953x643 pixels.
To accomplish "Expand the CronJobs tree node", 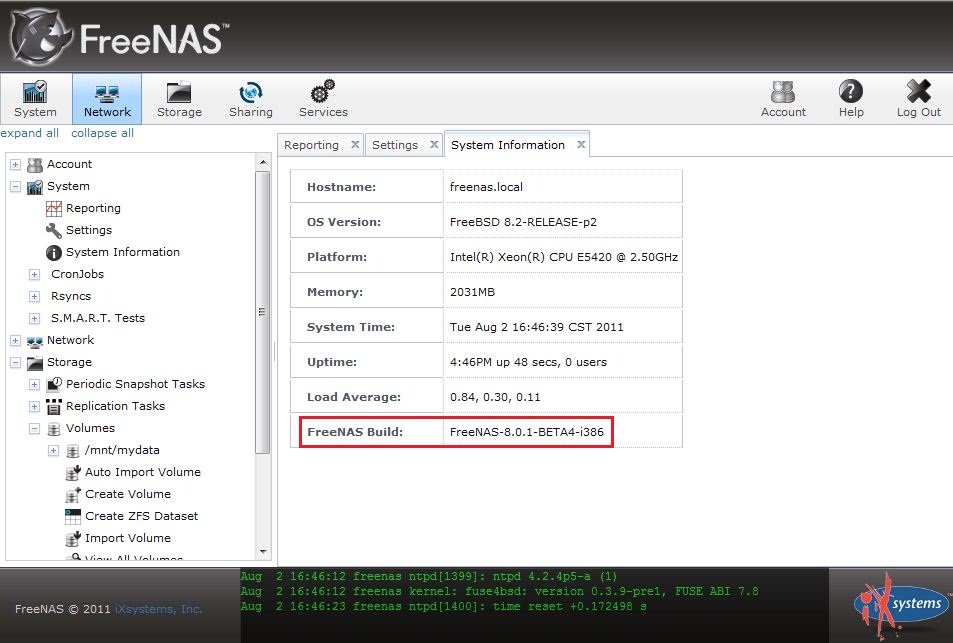I will point(34,274).
